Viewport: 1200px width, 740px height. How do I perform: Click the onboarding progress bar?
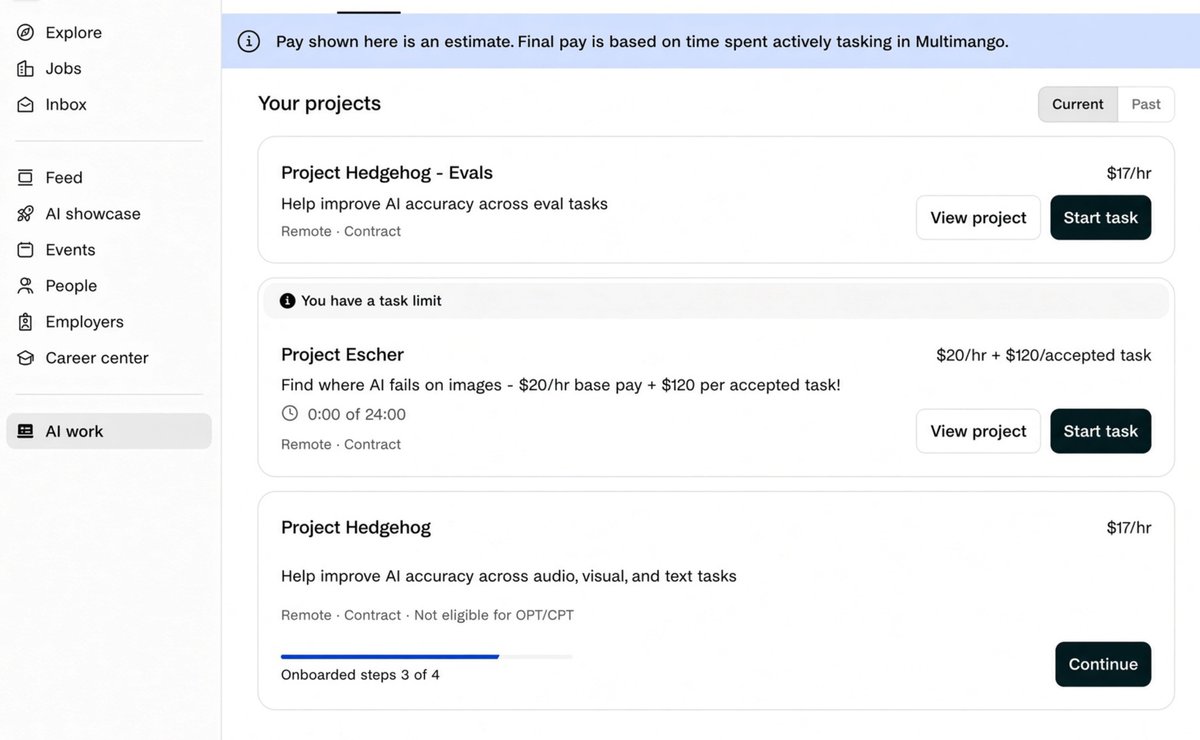click(x=427, y=657)
